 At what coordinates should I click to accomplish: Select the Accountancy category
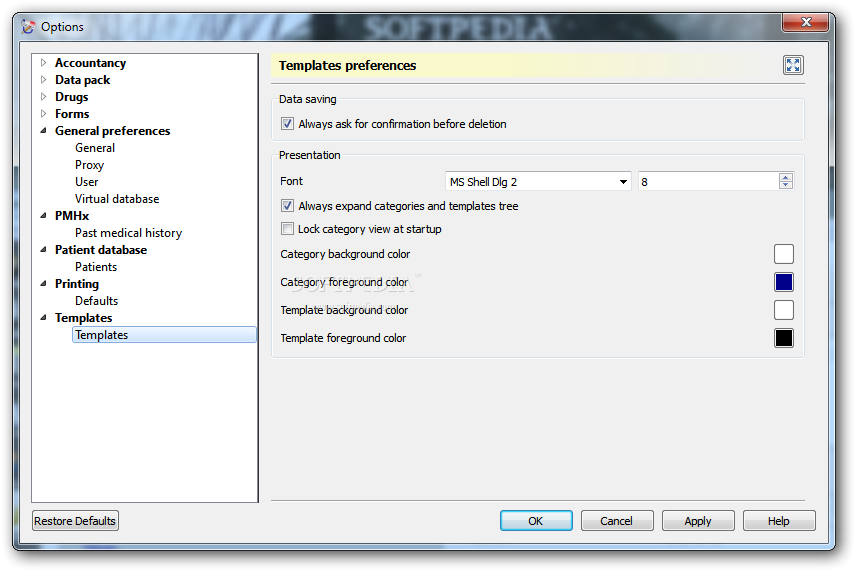click(x=91, y=63)
